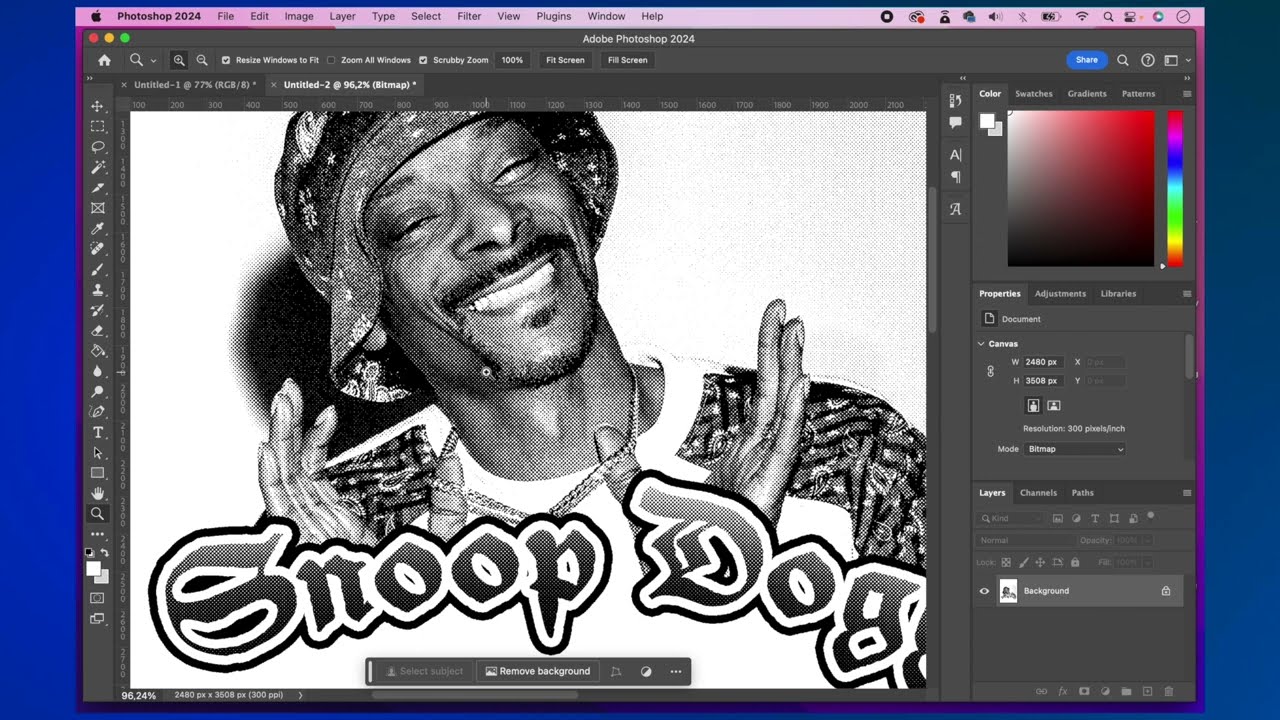Open the Layers panel menu

point(1187,493)
